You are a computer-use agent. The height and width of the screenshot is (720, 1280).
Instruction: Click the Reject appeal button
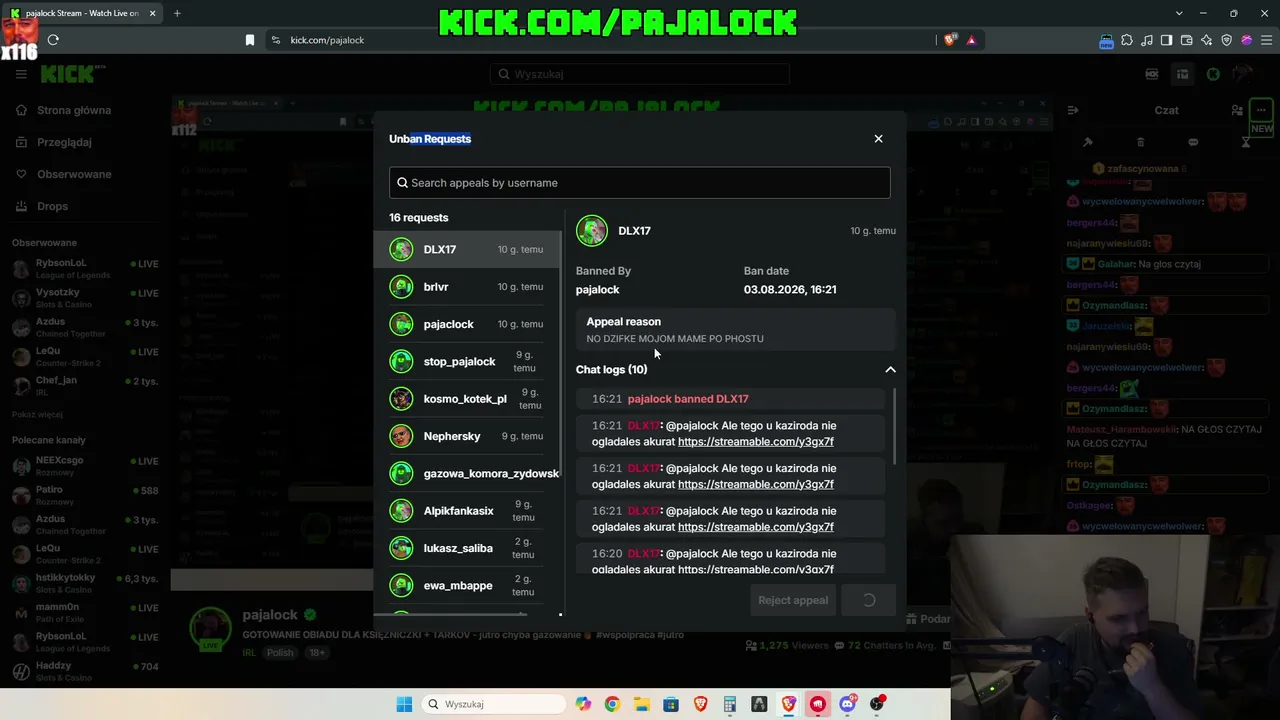pos(793,600)
